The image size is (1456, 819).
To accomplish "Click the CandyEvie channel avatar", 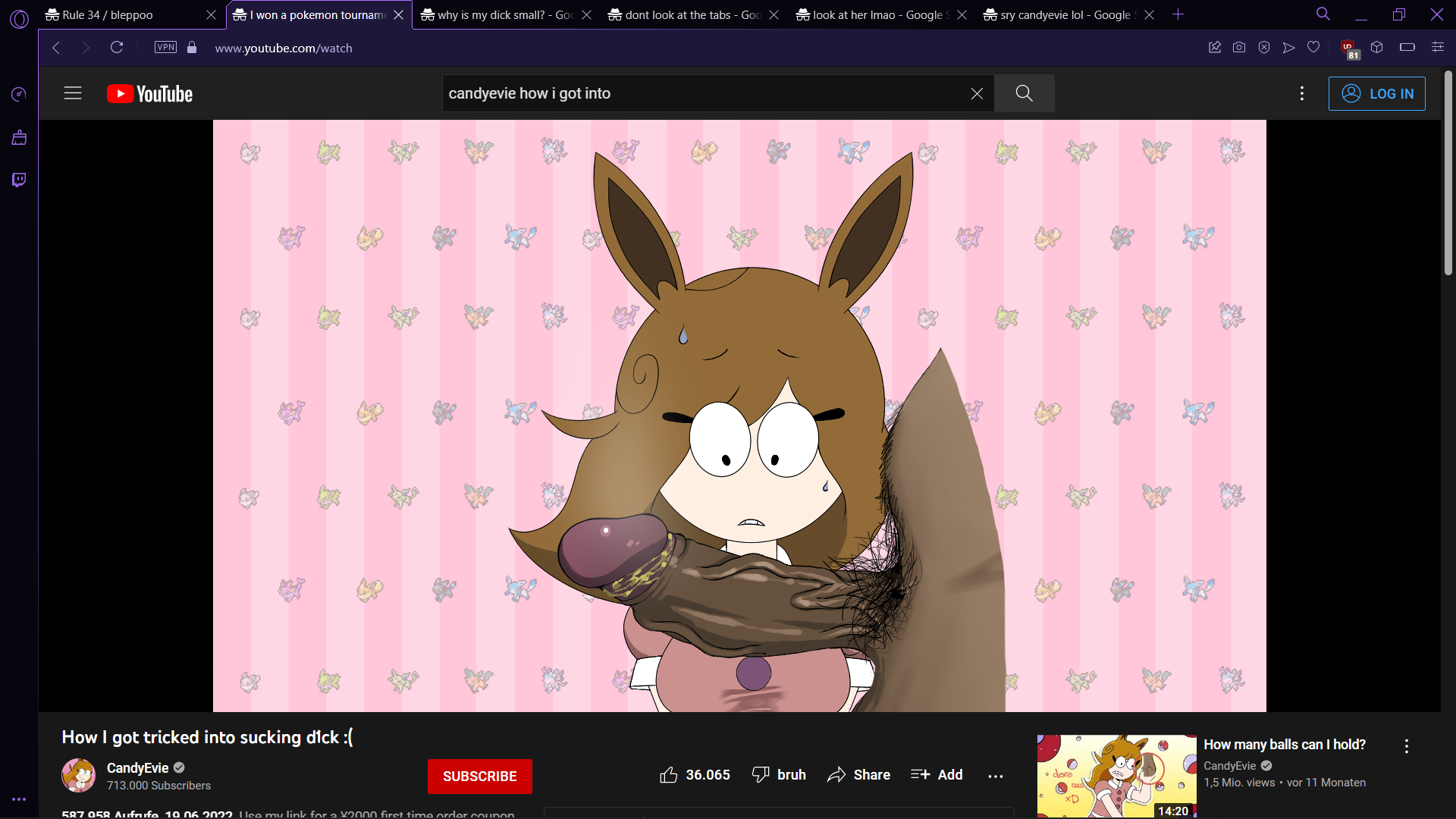I will tap(79, 775).
